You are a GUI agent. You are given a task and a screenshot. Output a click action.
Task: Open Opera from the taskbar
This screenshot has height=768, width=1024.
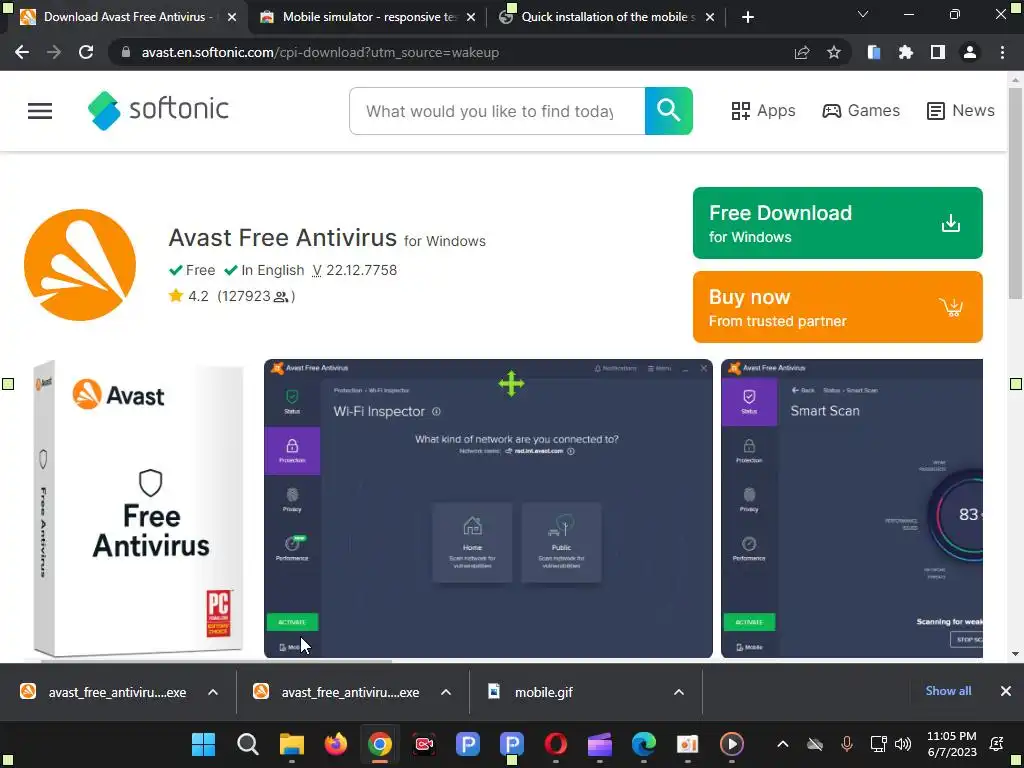[x=555, y=744]
